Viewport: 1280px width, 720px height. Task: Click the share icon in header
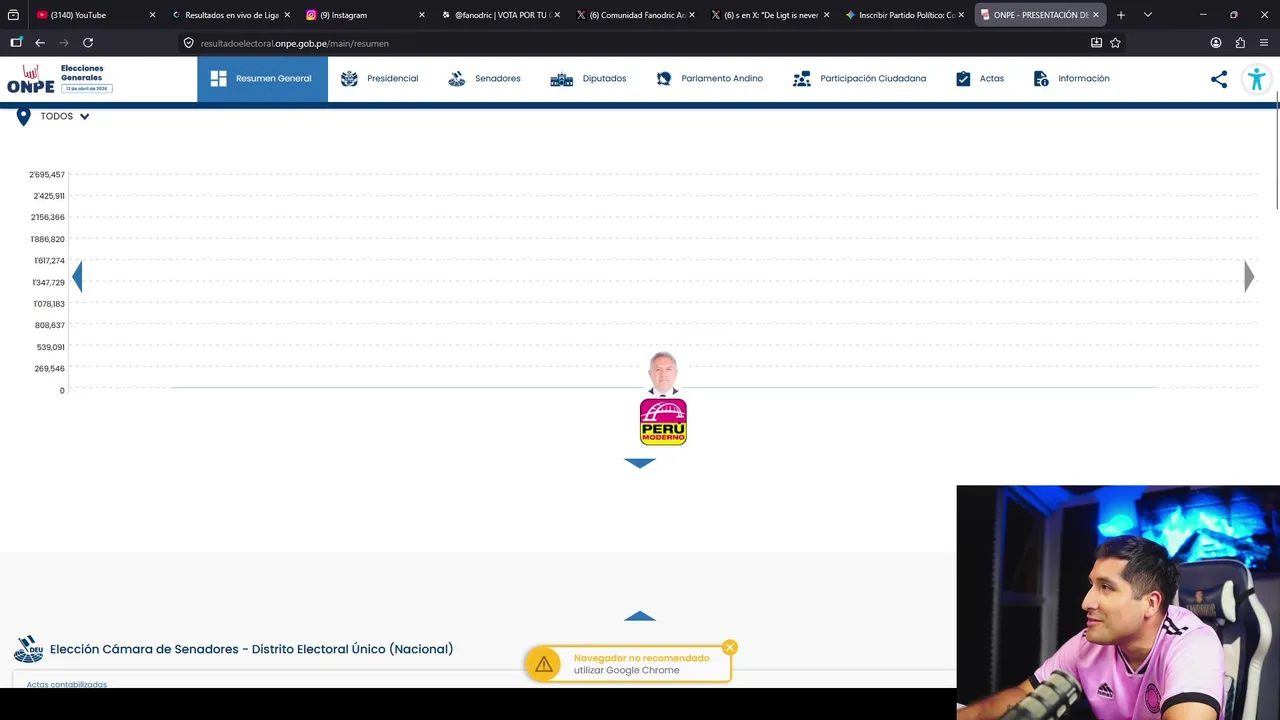[1219, 79]
